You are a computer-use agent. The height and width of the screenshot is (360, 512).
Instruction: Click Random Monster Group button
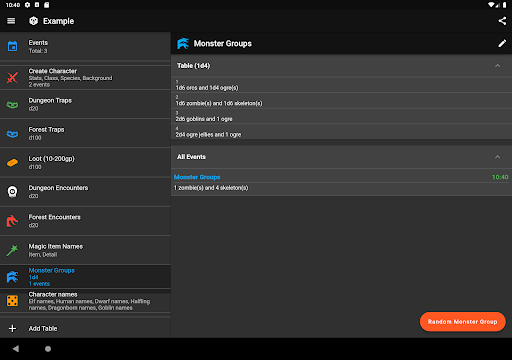(x=463, y=322)
